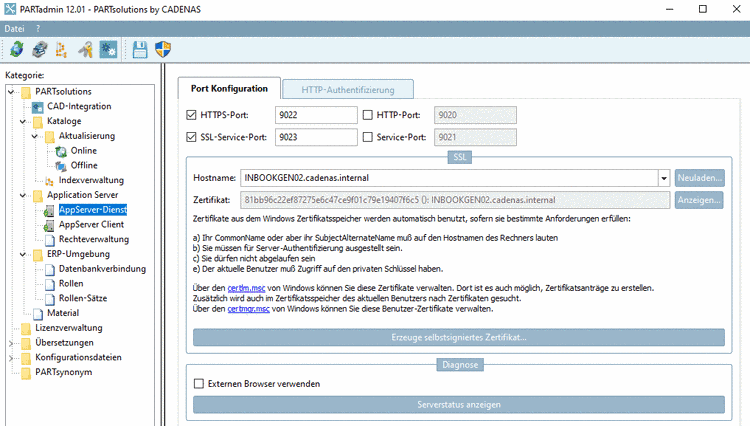Click the Rollen-Sätze page icon
750x426 pixels.
[x=50, y=299]
